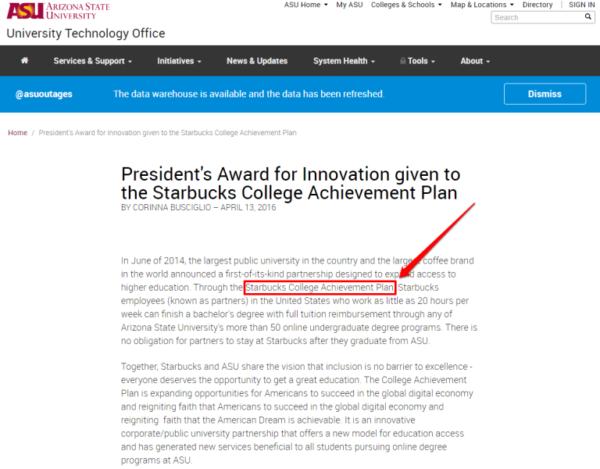Open the @asuoutages link
The height and width of the screenshot is (469, 600).
[x=44, y=94]
